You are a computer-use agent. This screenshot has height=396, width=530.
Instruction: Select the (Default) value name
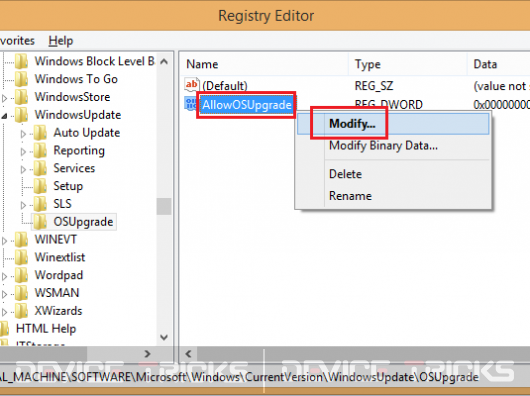click(x=225, y=86)
